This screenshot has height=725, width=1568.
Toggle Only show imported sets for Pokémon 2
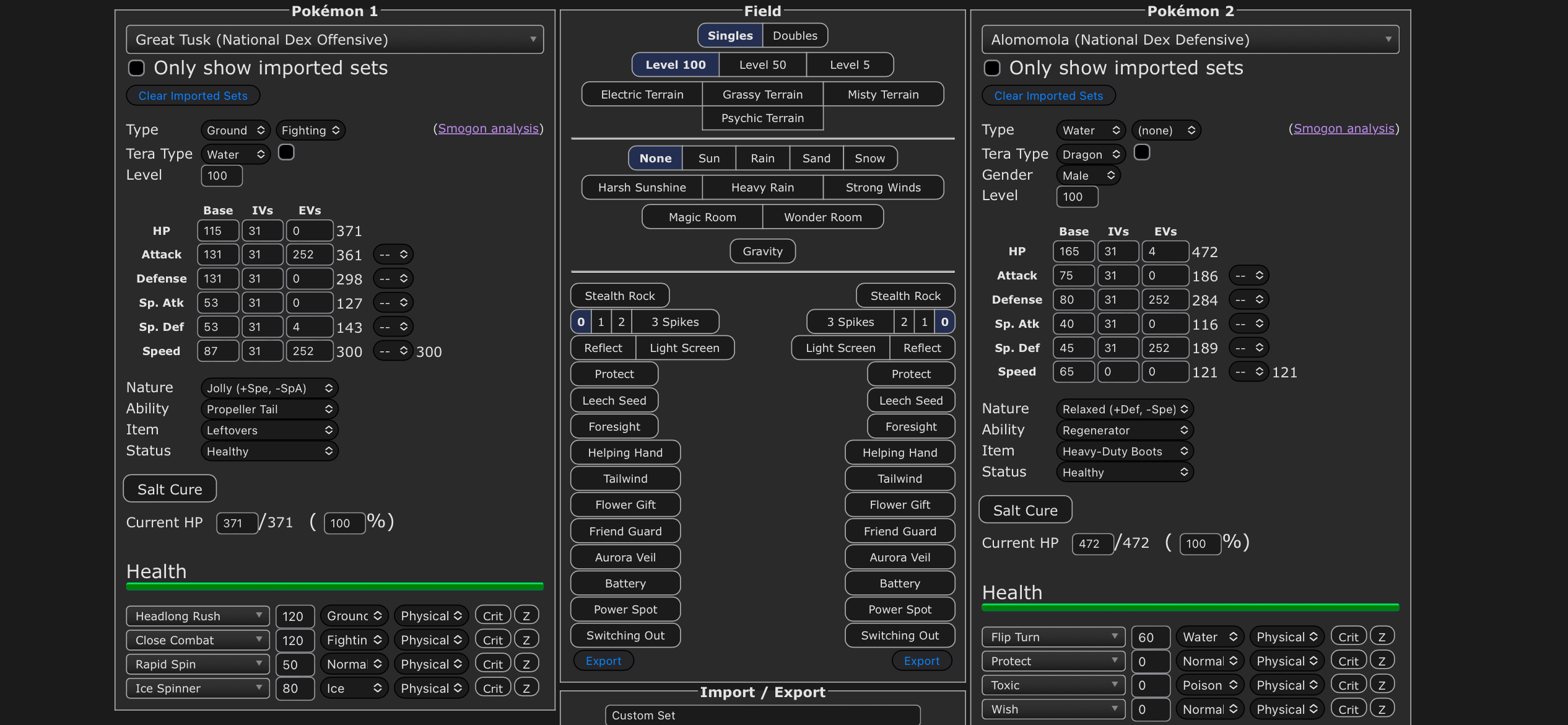click(992, 68)
